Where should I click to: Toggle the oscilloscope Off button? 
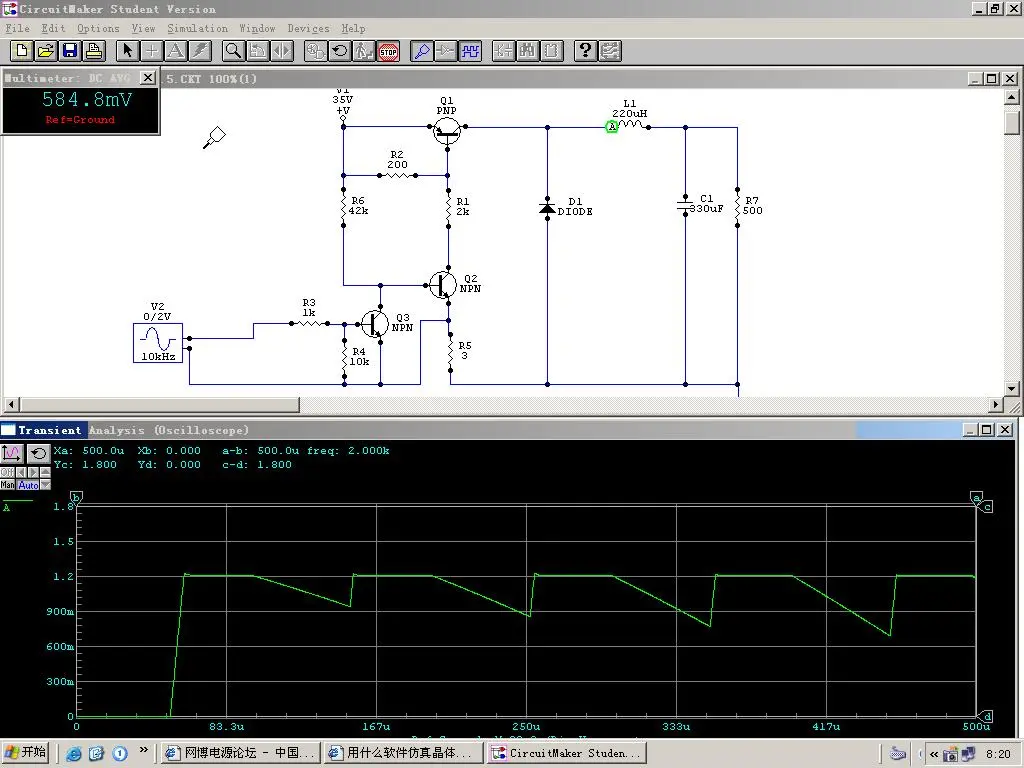click(x=7, y=472)
